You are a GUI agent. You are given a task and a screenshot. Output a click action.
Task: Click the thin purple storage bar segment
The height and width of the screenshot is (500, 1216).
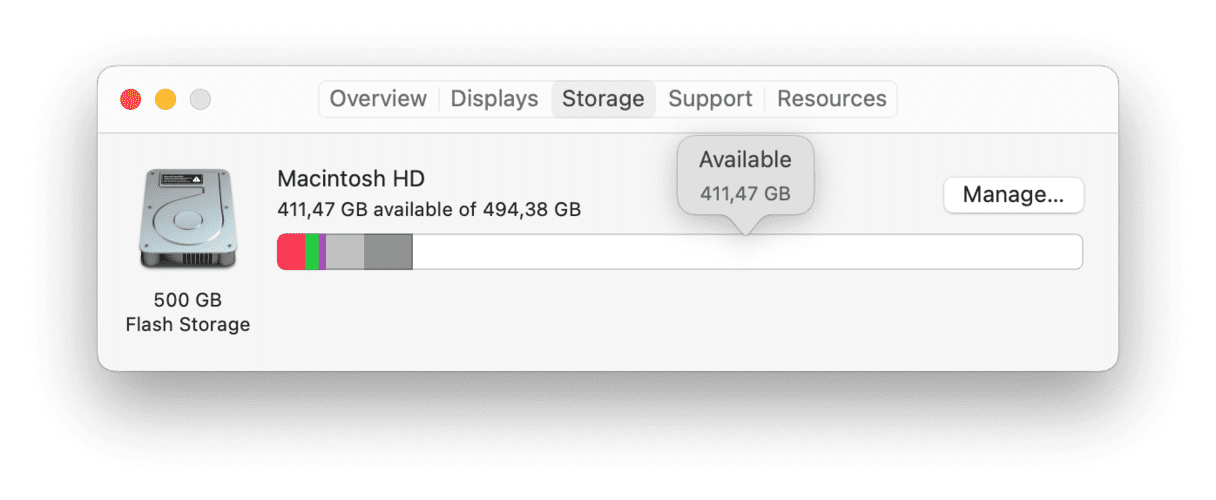tap(322, 252)
